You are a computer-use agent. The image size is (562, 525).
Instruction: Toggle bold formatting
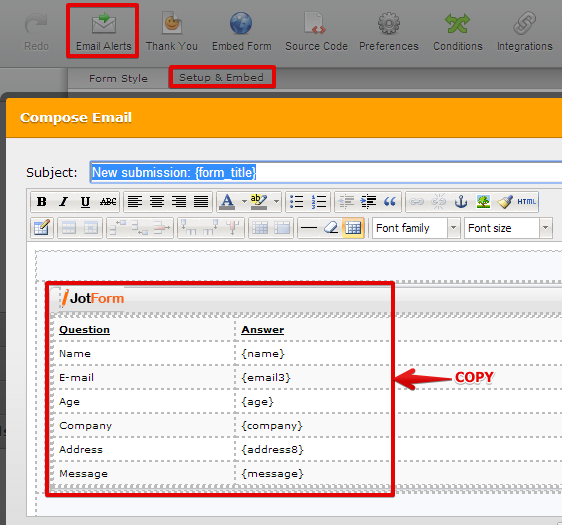click(x=42, y=202)
